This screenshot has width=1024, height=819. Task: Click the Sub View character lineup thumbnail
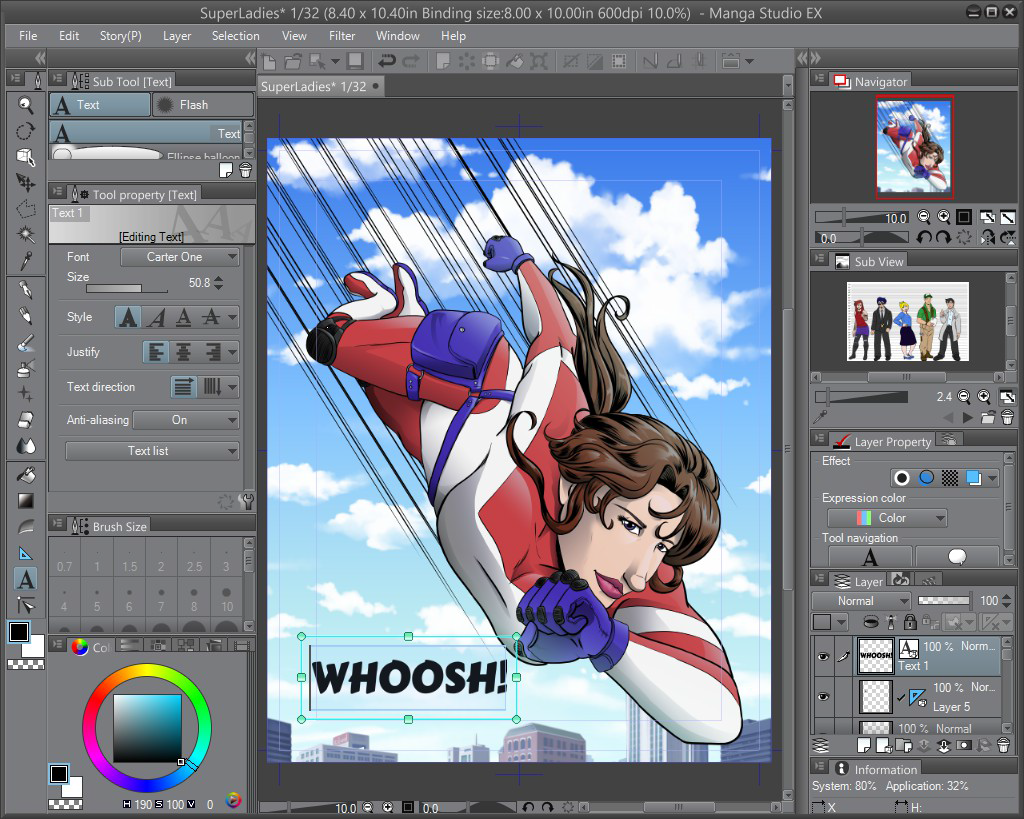[908, 320]
